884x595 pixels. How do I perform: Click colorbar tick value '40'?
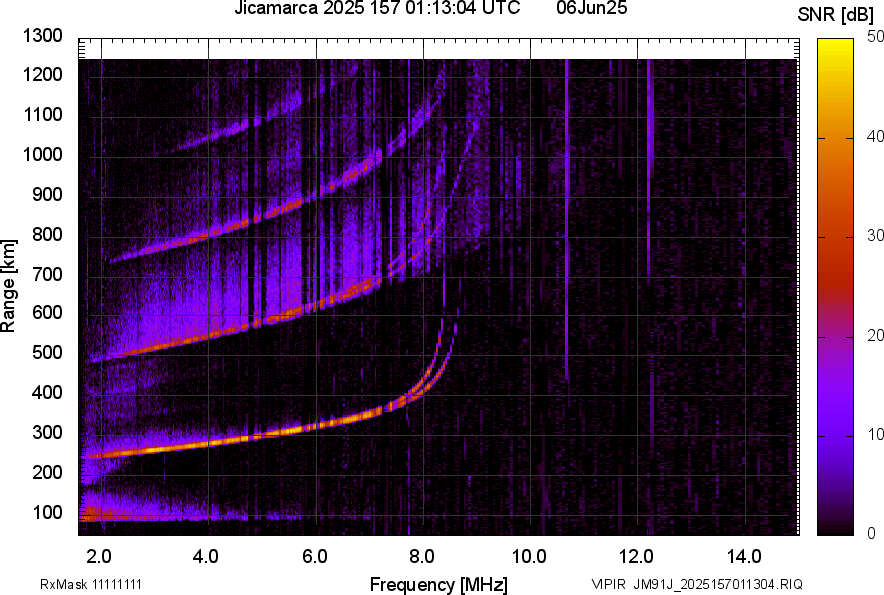[x=875, y=136]
